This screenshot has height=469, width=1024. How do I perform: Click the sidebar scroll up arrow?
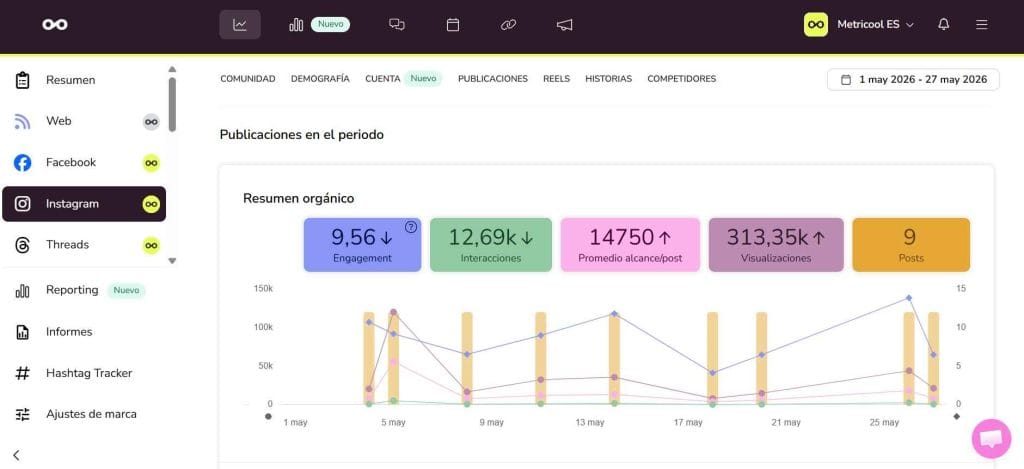172,69
